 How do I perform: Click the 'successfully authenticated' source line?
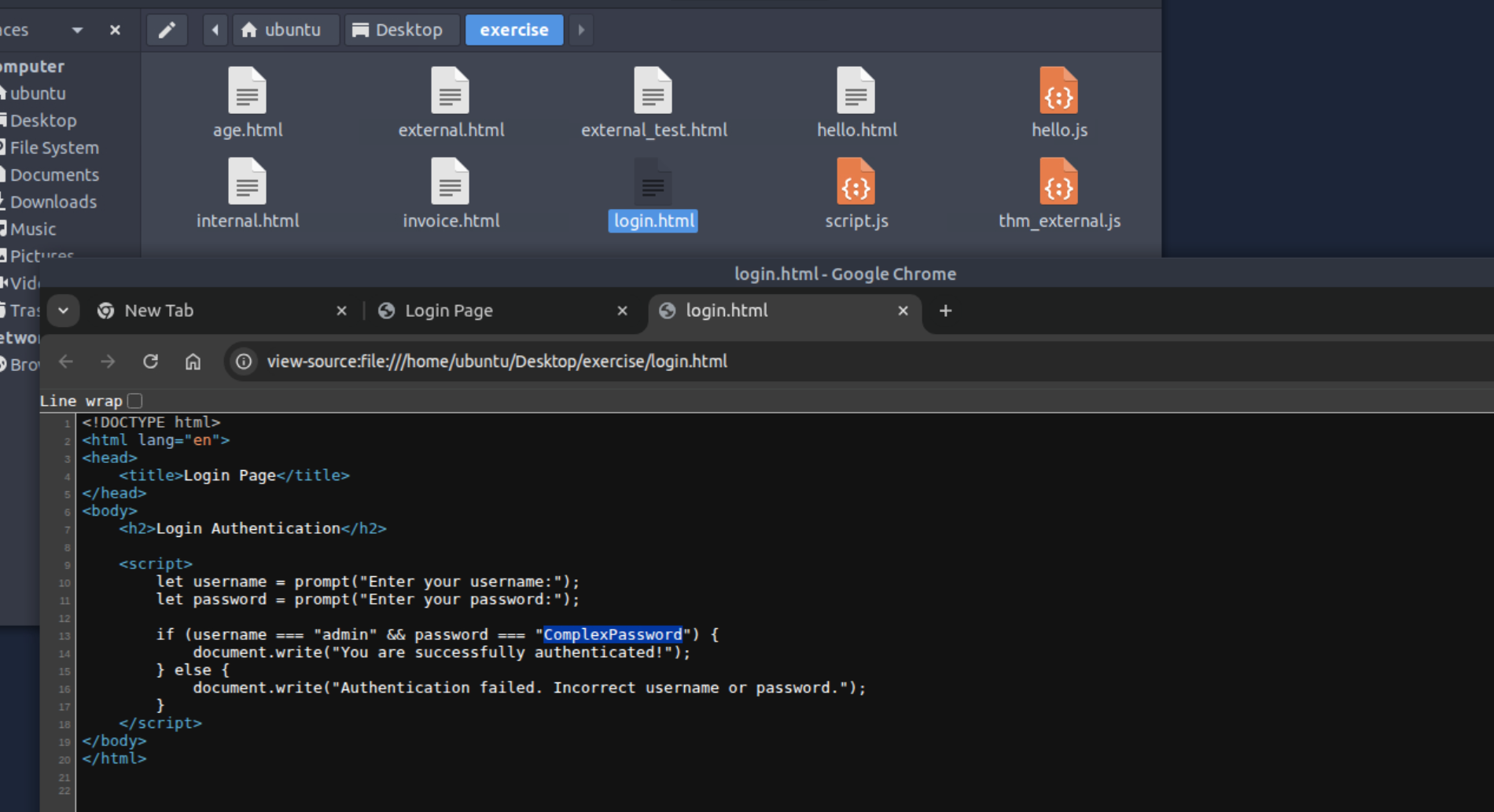pos(442,652)
